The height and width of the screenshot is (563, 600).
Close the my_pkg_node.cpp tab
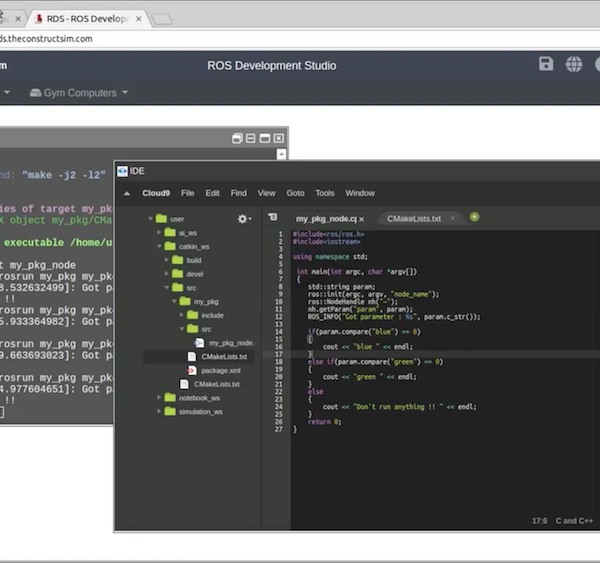(362, 219)
